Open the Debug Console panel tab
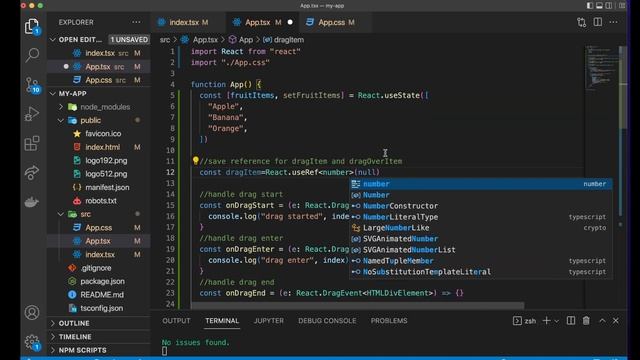The height and width of the screenshot is (360, 640). pyautogui.click(x=327, y=321)
